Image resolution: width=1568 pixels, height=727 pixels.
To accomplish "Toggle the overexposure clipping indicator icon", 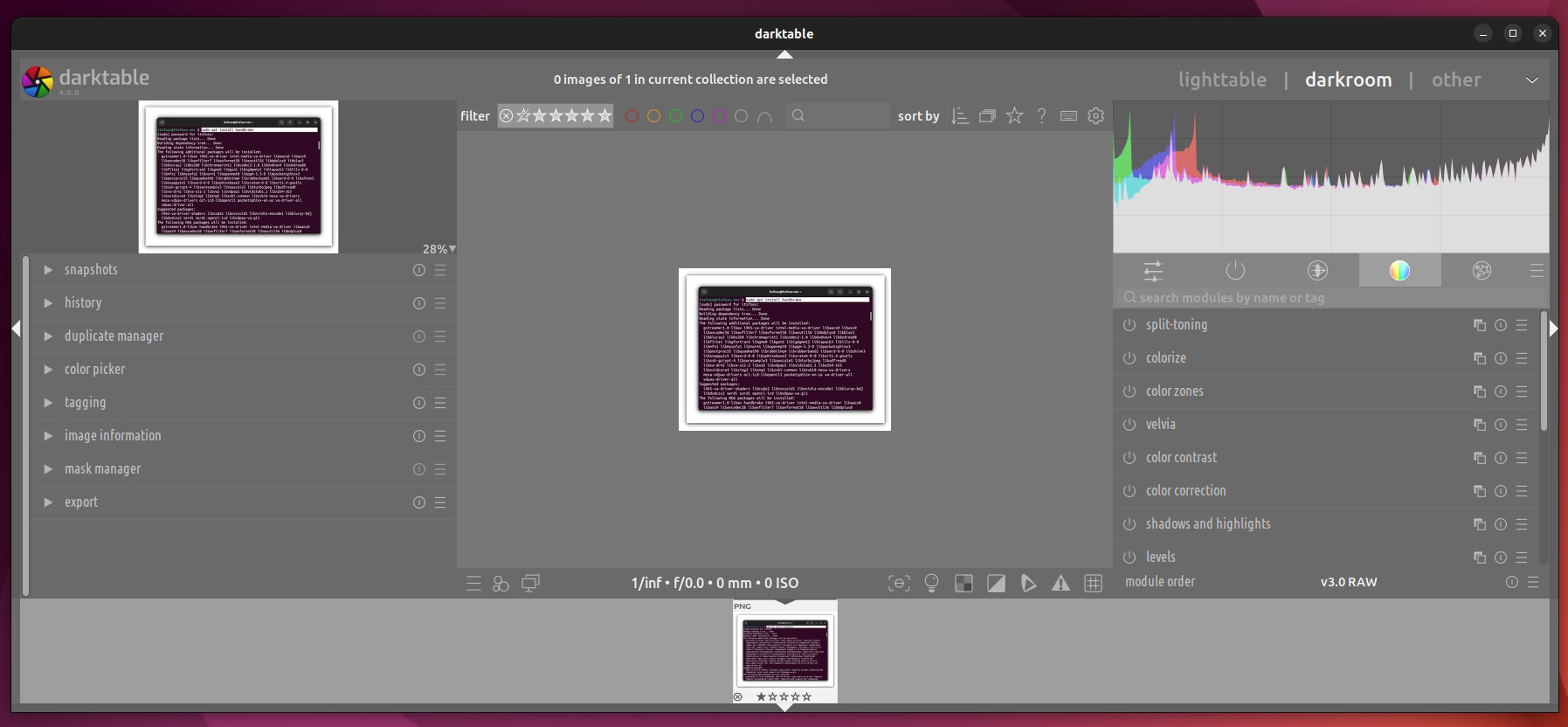I will coord(996,584).
